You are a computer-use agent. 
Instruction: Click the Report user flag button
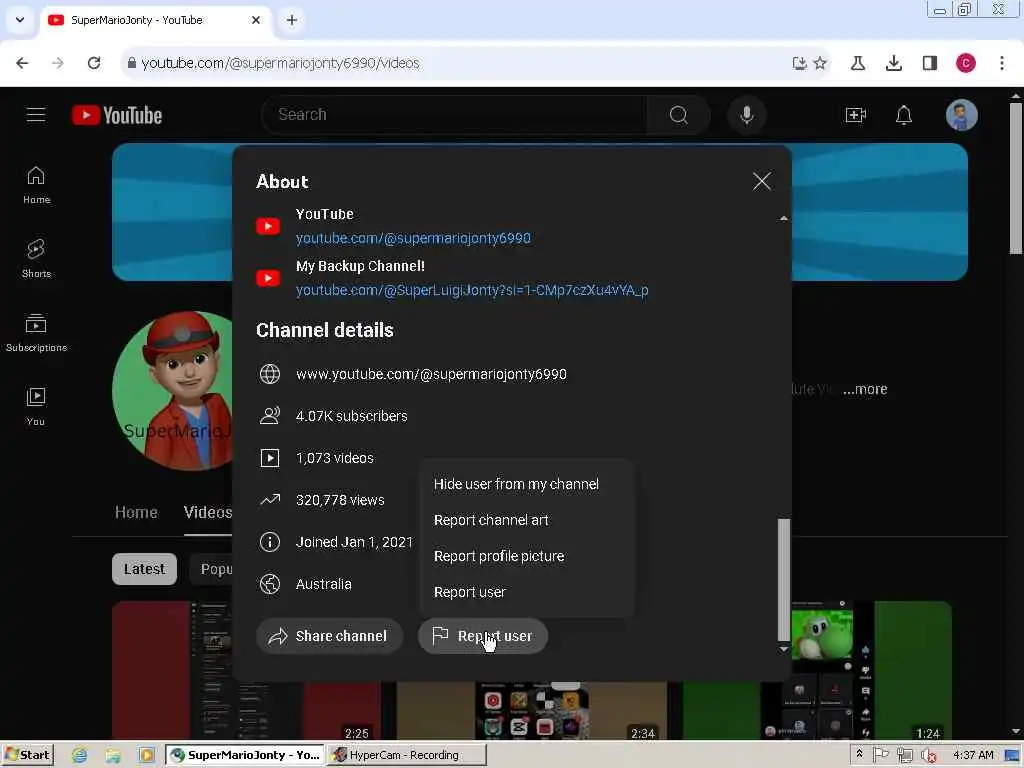coord(483,636)
